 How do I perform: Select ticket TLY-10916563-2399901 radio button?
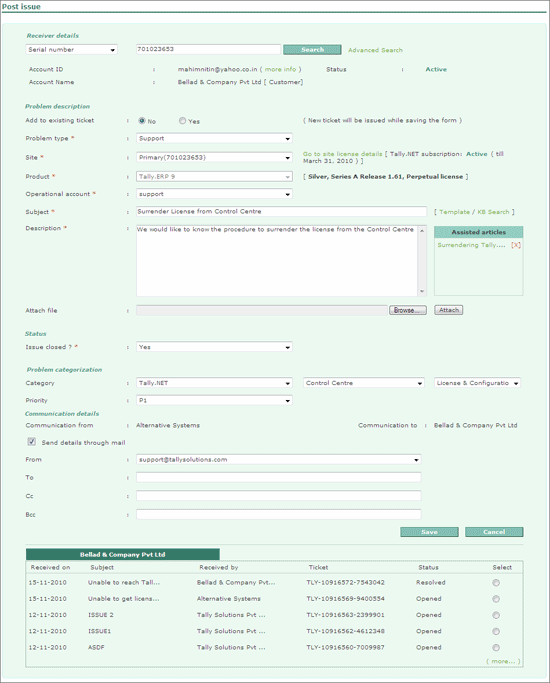tap(496, 615)
